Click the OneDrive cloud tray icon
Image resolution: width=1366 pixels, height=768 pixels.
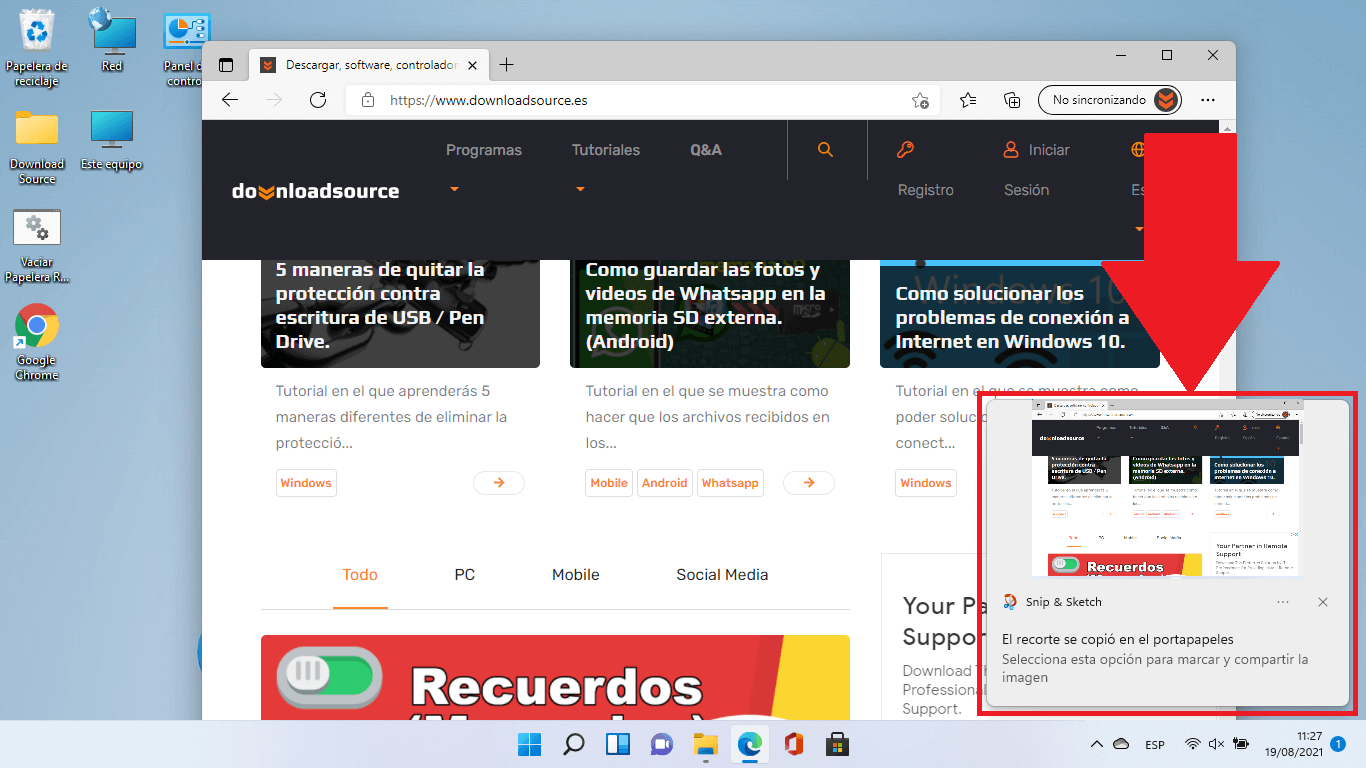click(x=1122, y=744)
